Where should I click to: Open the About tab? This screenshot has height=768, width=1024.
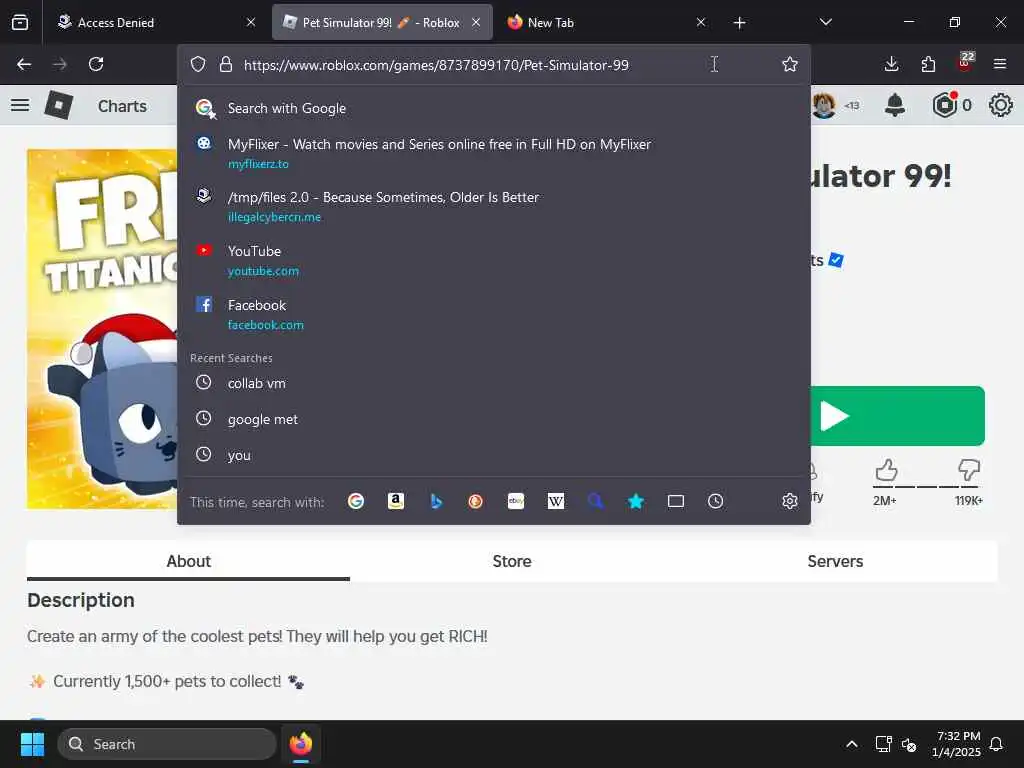tap(188, 561)
